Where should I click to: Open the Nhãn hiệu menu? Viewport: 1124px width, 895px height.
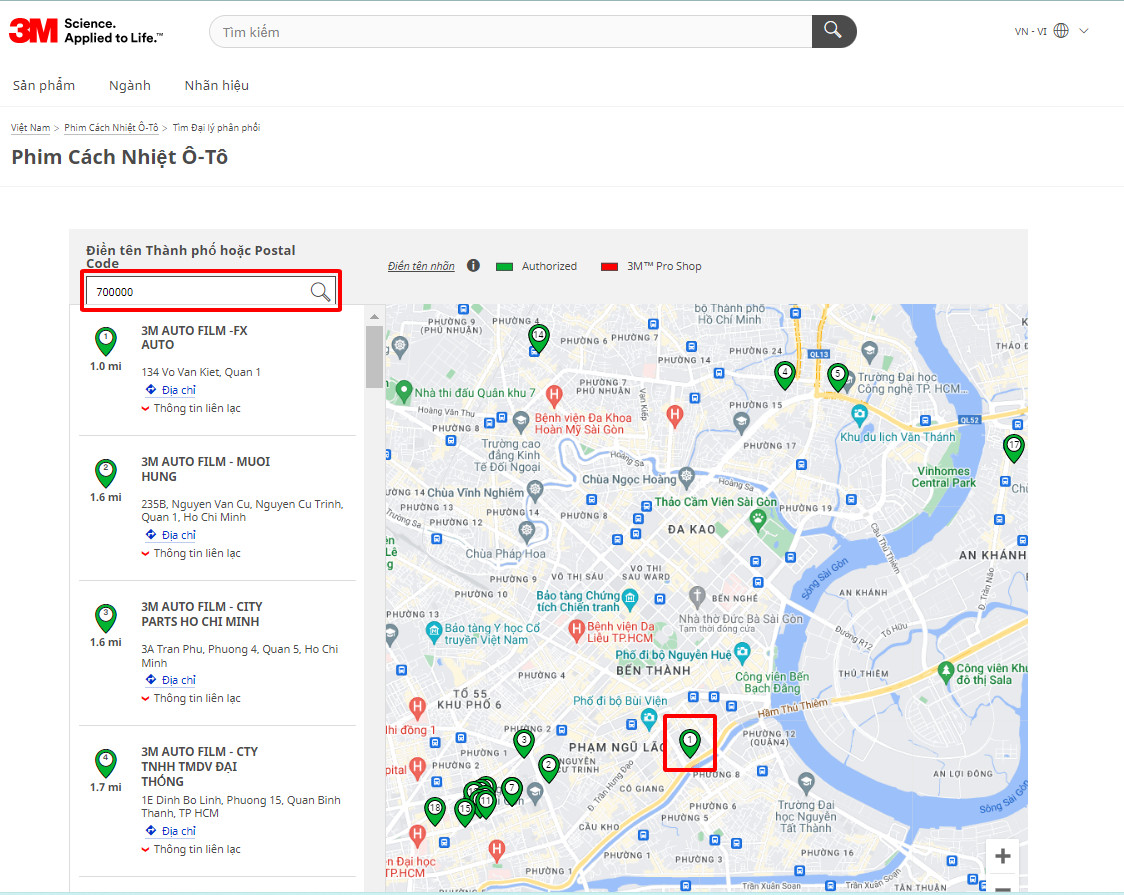[x=216, y=85]
